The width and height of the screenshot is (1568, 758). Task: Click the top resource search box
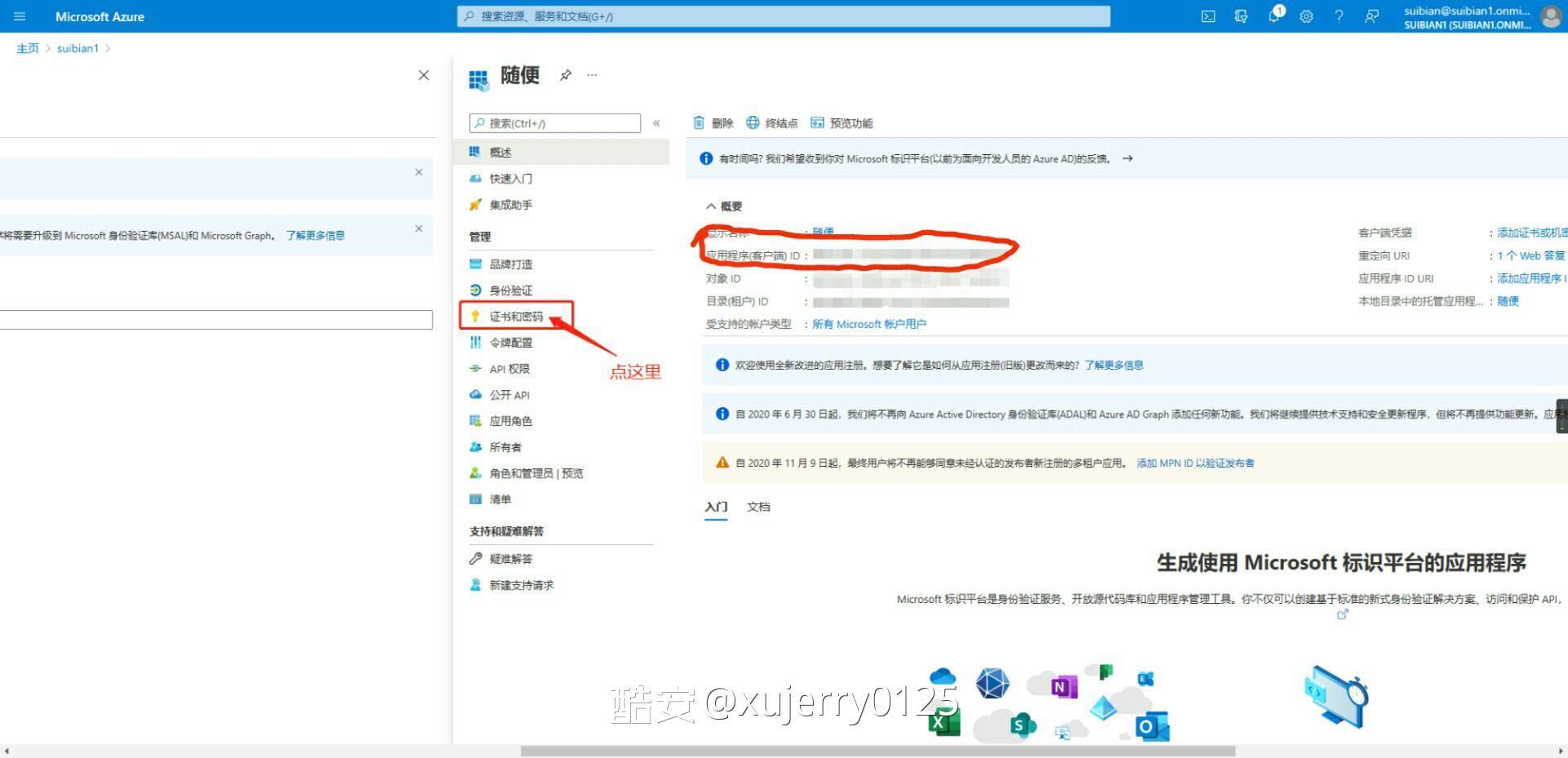[784, 16]
